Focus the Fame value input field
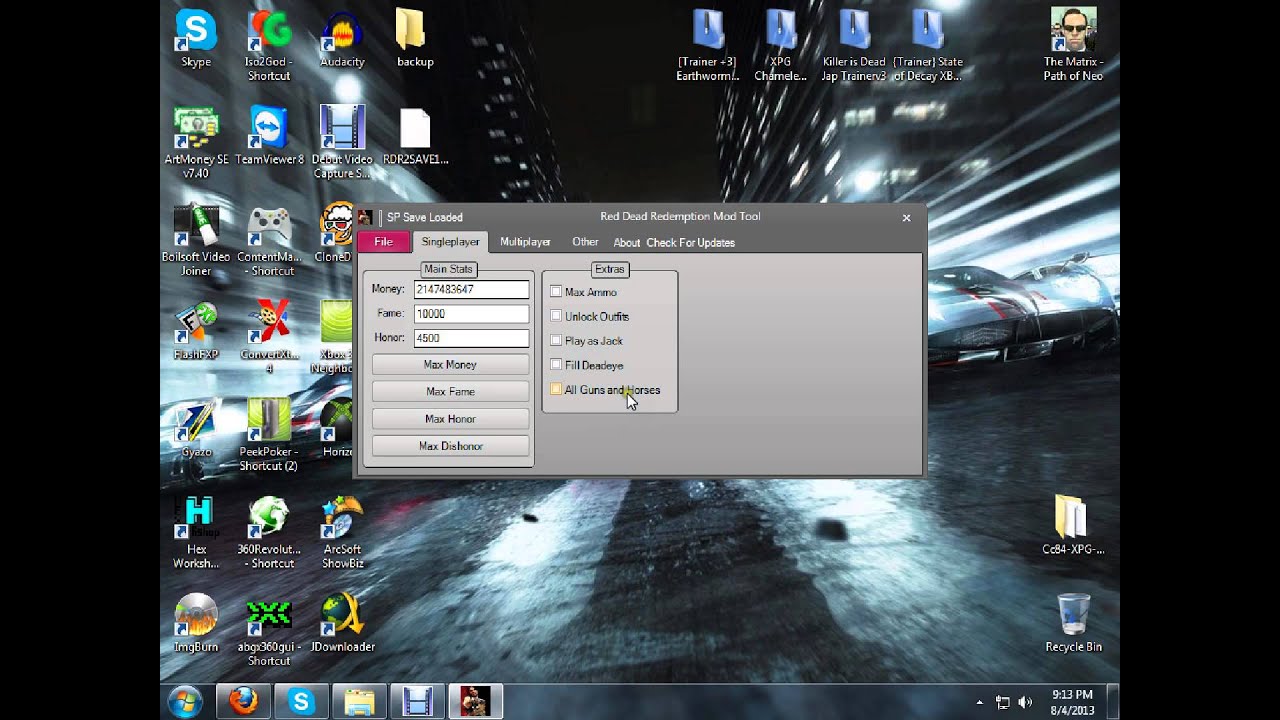The width and height of the screenshot is (1280, 720). coord(471,314)
